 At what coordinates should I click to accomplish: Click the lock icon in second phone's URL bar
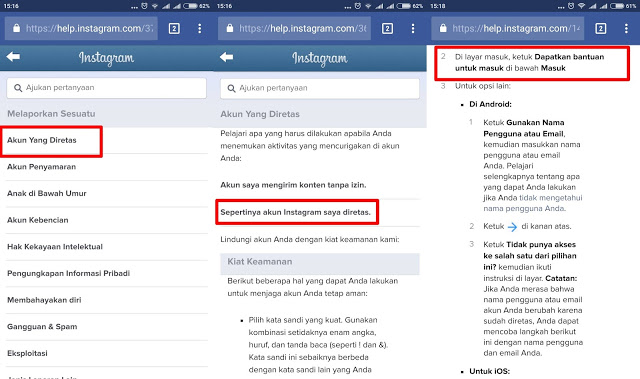(230, 28)
